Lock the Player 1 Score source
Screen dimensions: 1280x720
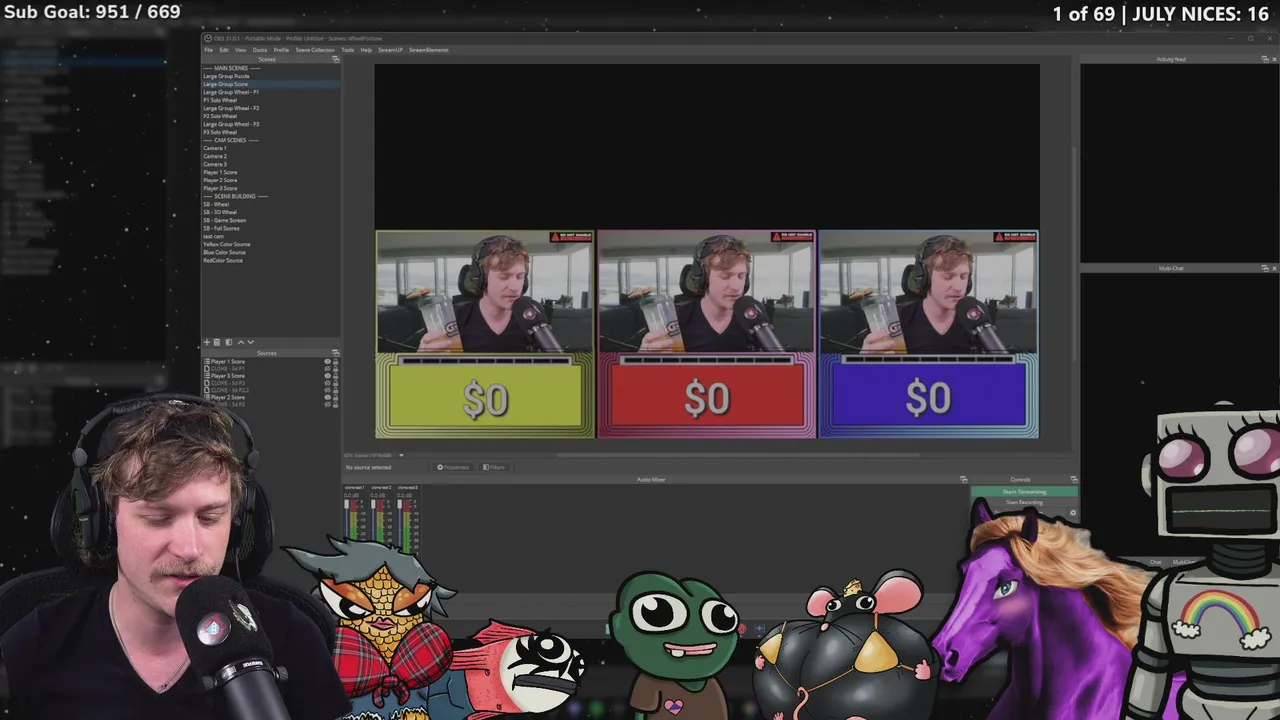(335, 362)
